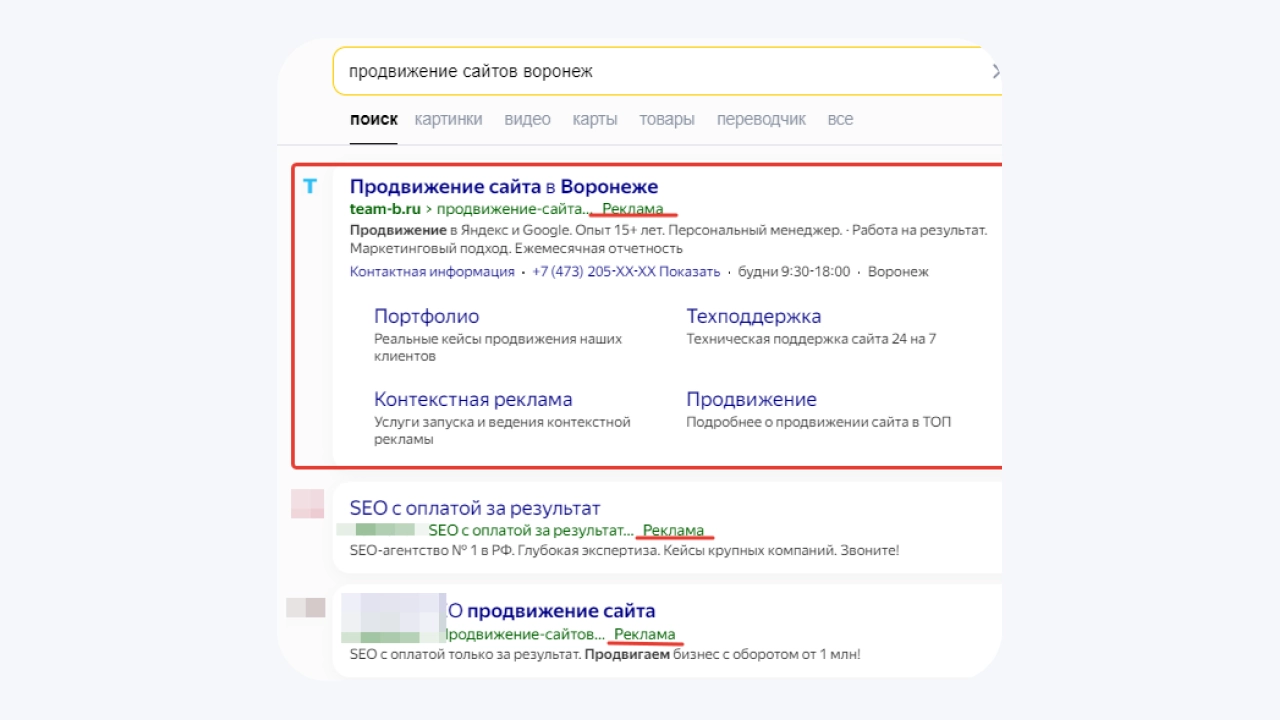Viewport: 1280px width, 720px height.
Task: Expand the 'все' services menu
Action: 840,119
